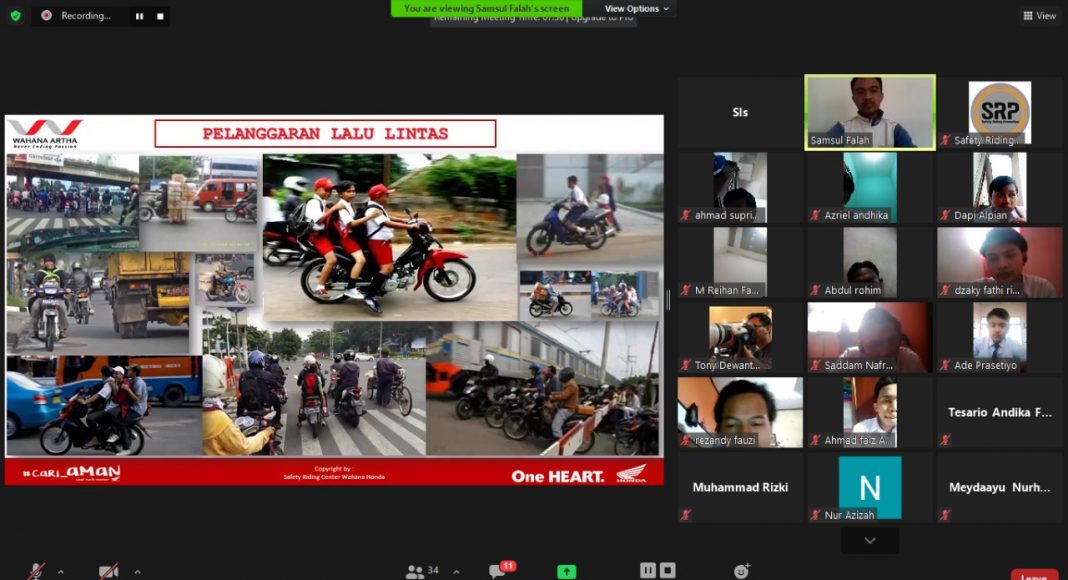Pause the recording from the top bar

pyautogui.click(x=139, y=16)
